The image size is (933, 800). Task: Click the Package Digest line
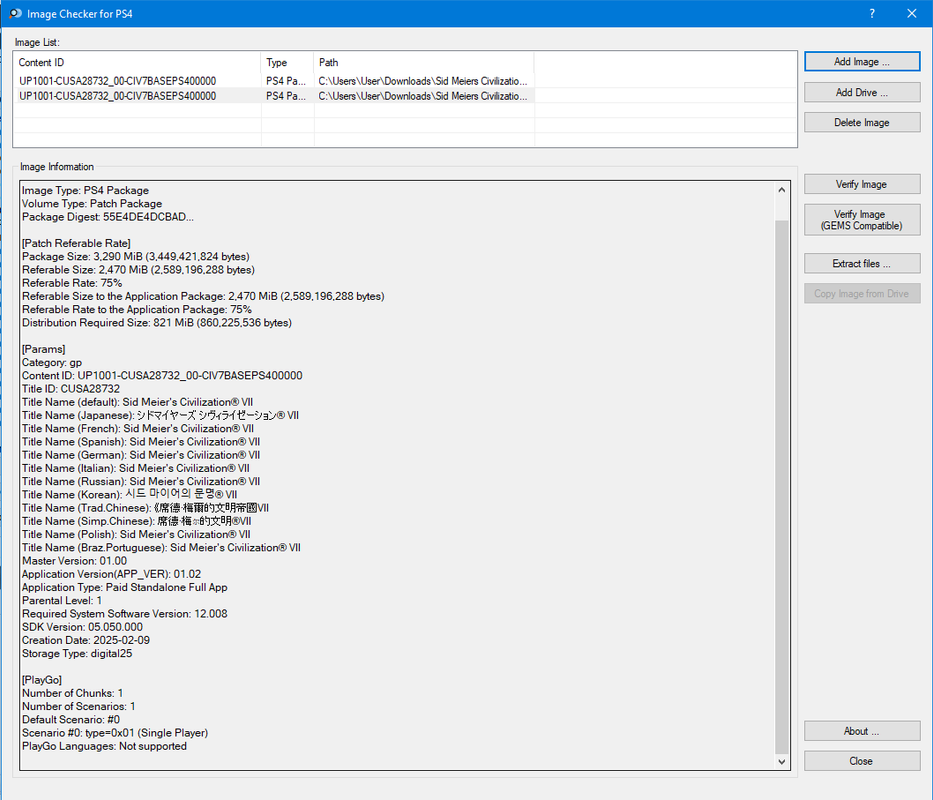click(108, 217)
